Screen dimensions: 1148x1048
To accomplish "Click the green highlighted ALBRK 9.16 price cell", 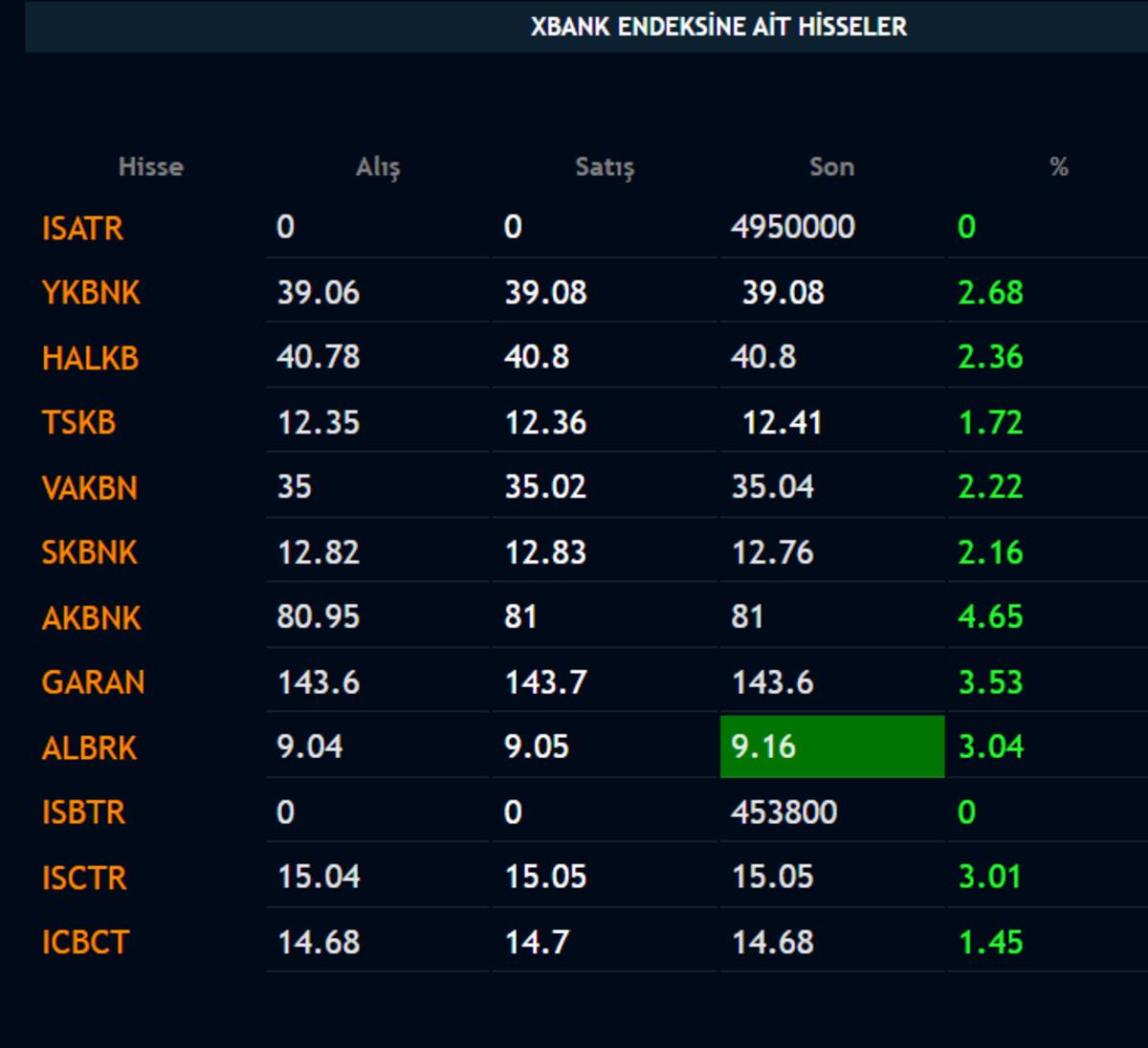I will pos(831,747).
